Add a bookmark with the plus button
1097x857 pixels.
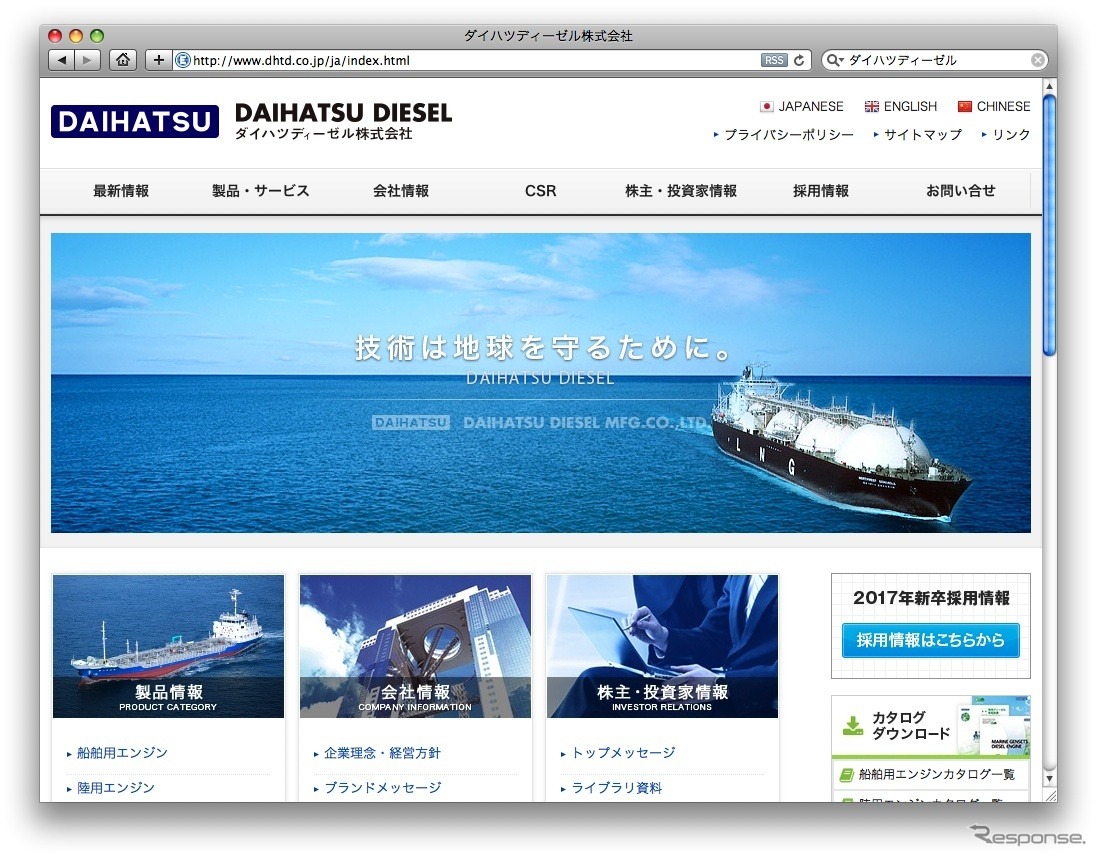pos(159,60)
